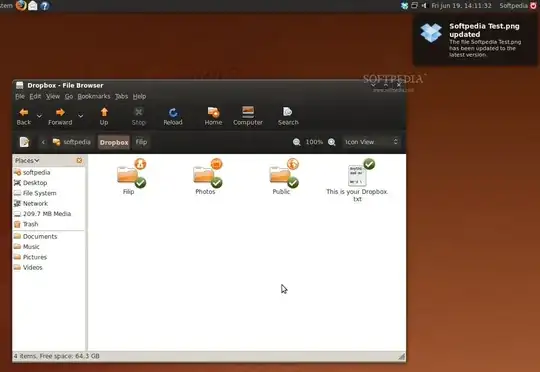540x372 pixels.
Task: Open the View menu
Action: click(x=53, y=96)
